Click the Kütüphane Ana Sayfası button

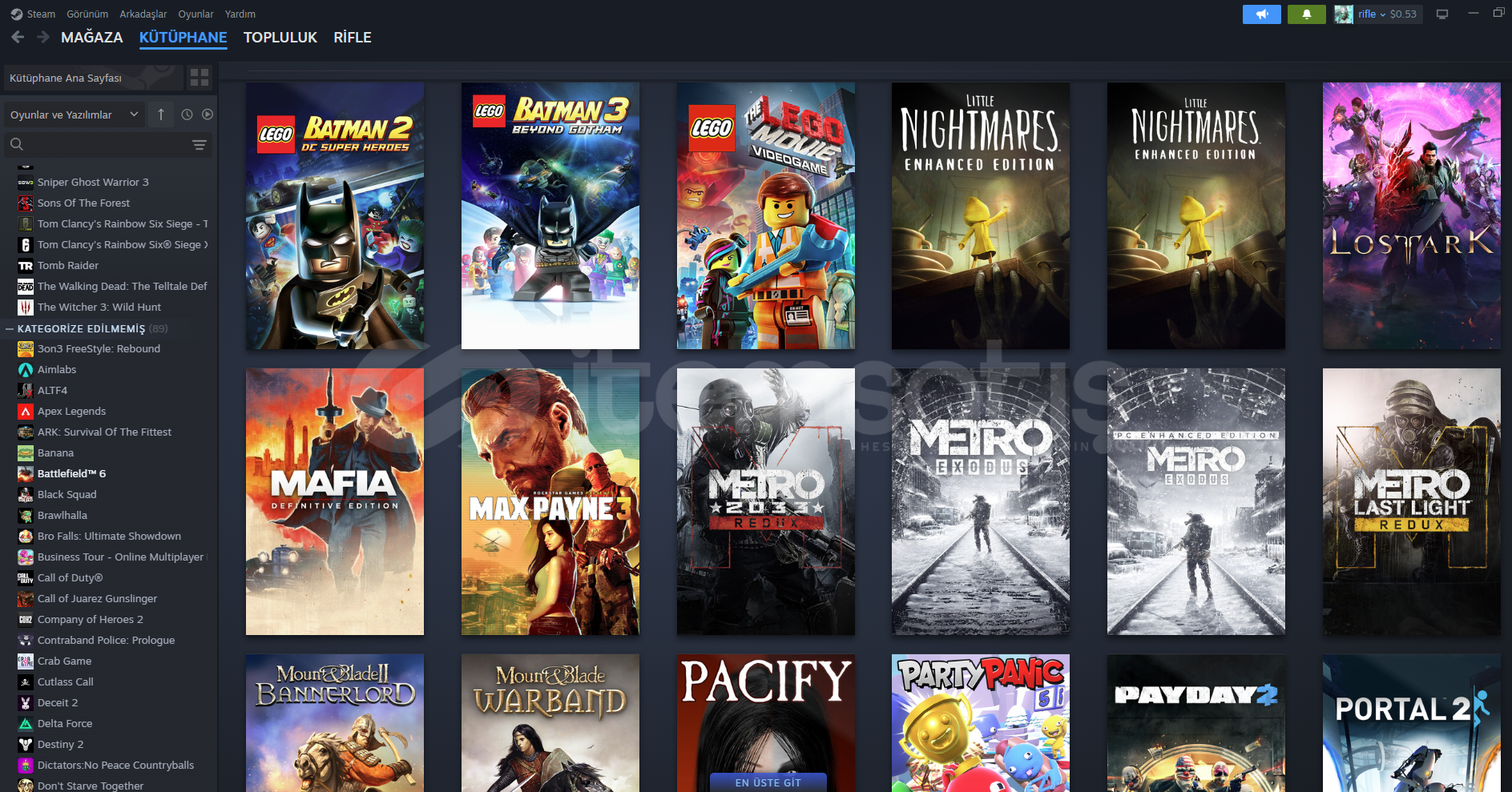94,78
